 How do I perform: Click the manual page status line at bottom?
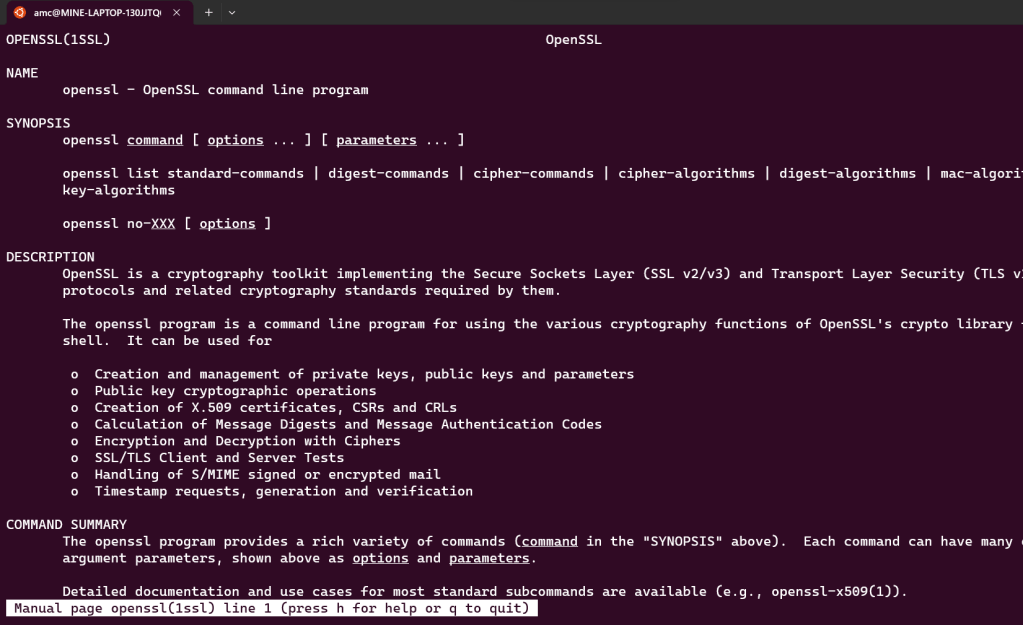272,608
